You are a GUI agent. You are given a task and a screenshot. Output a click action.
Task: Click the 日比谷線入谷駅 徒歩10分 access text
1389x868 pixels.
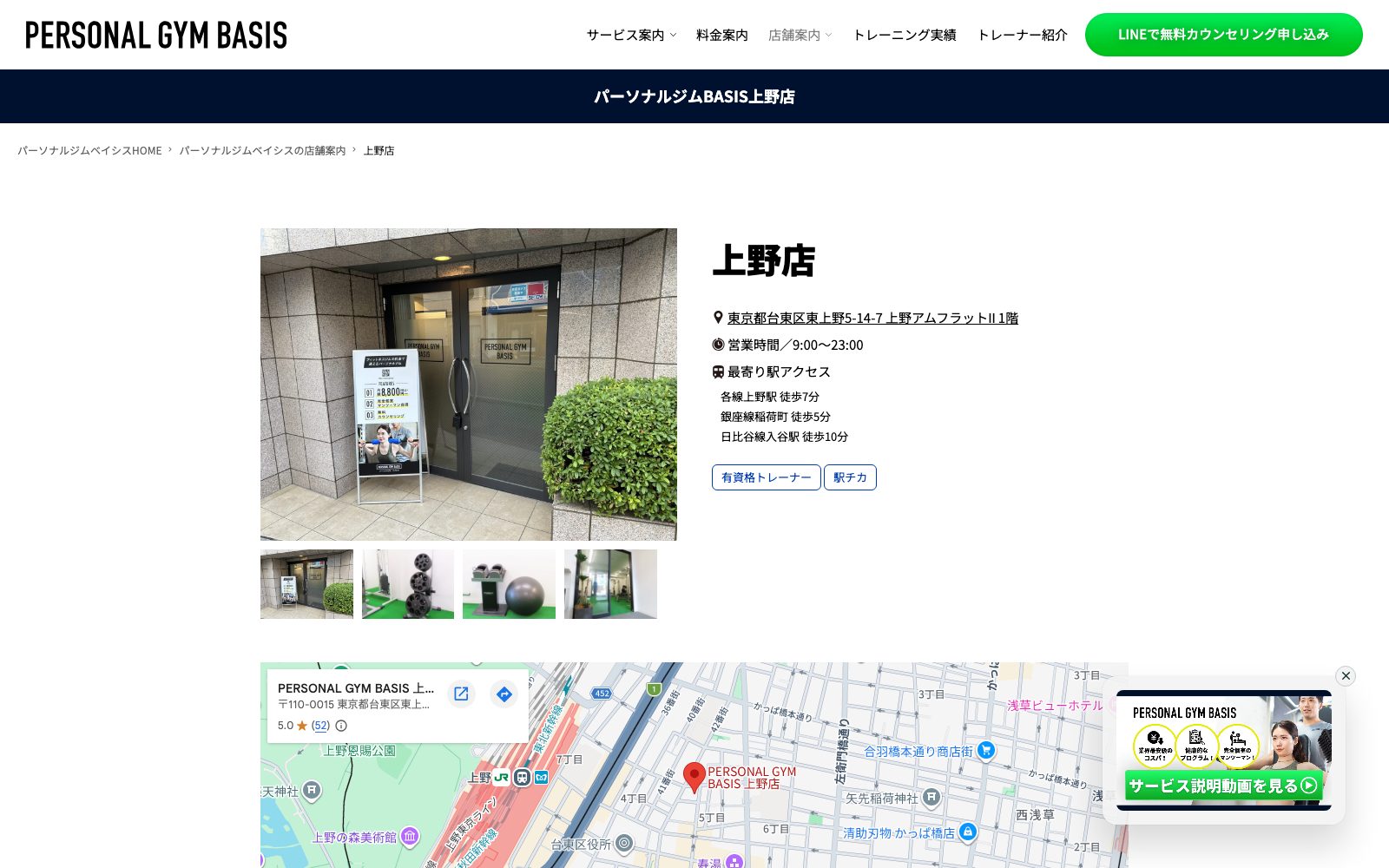(x=784, y=437)
